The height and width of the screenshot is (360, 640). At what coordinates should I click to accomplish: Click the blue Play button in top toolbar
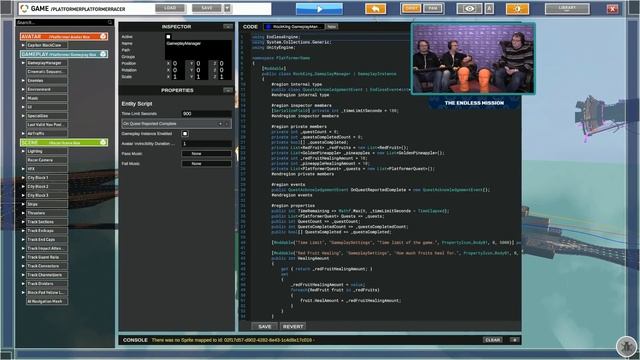pyautogui.click(x=319, y=9)
